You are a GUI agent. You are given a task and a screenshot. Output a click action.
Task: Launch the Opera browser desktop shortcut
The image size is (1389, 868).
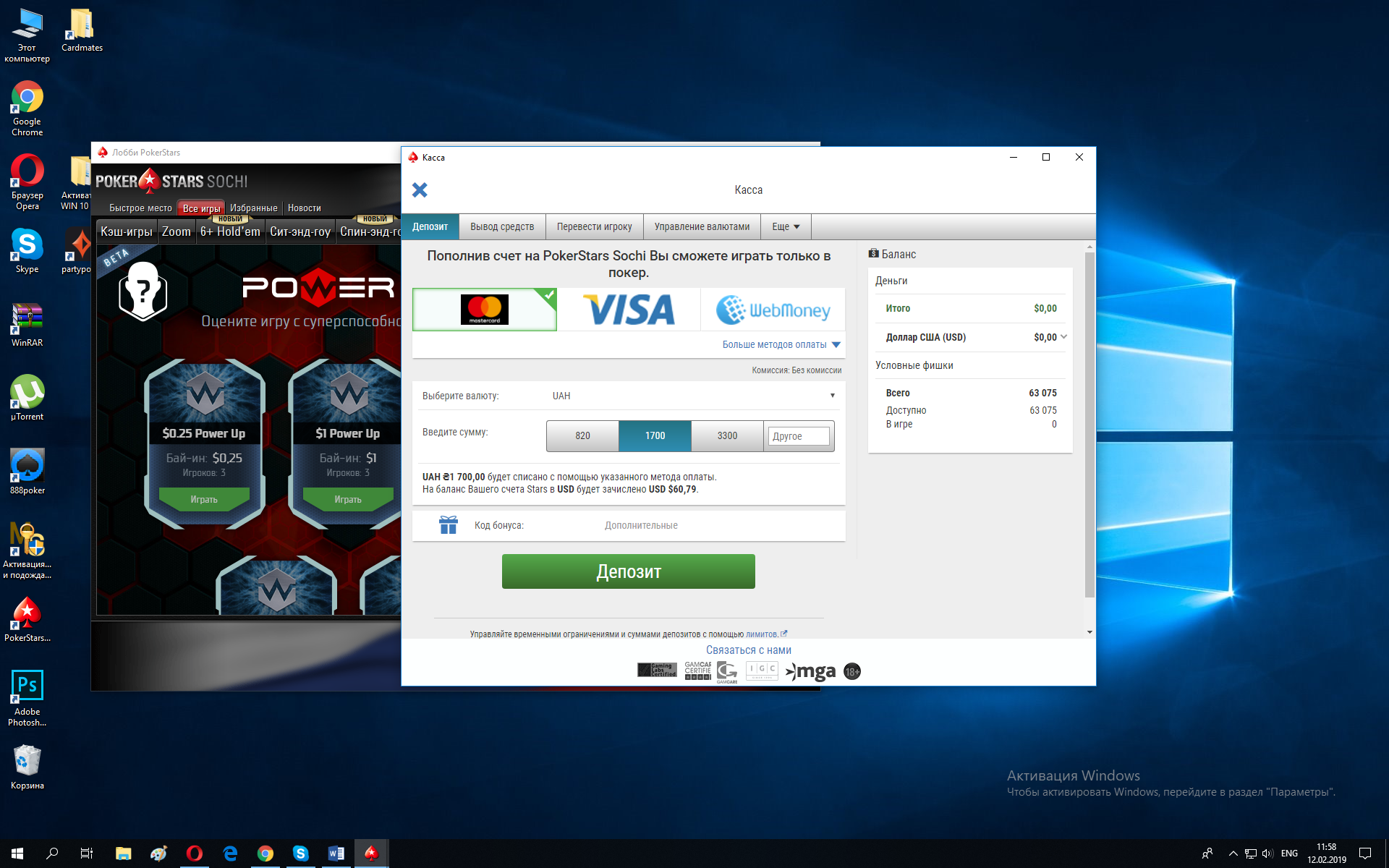pos(27,182)
